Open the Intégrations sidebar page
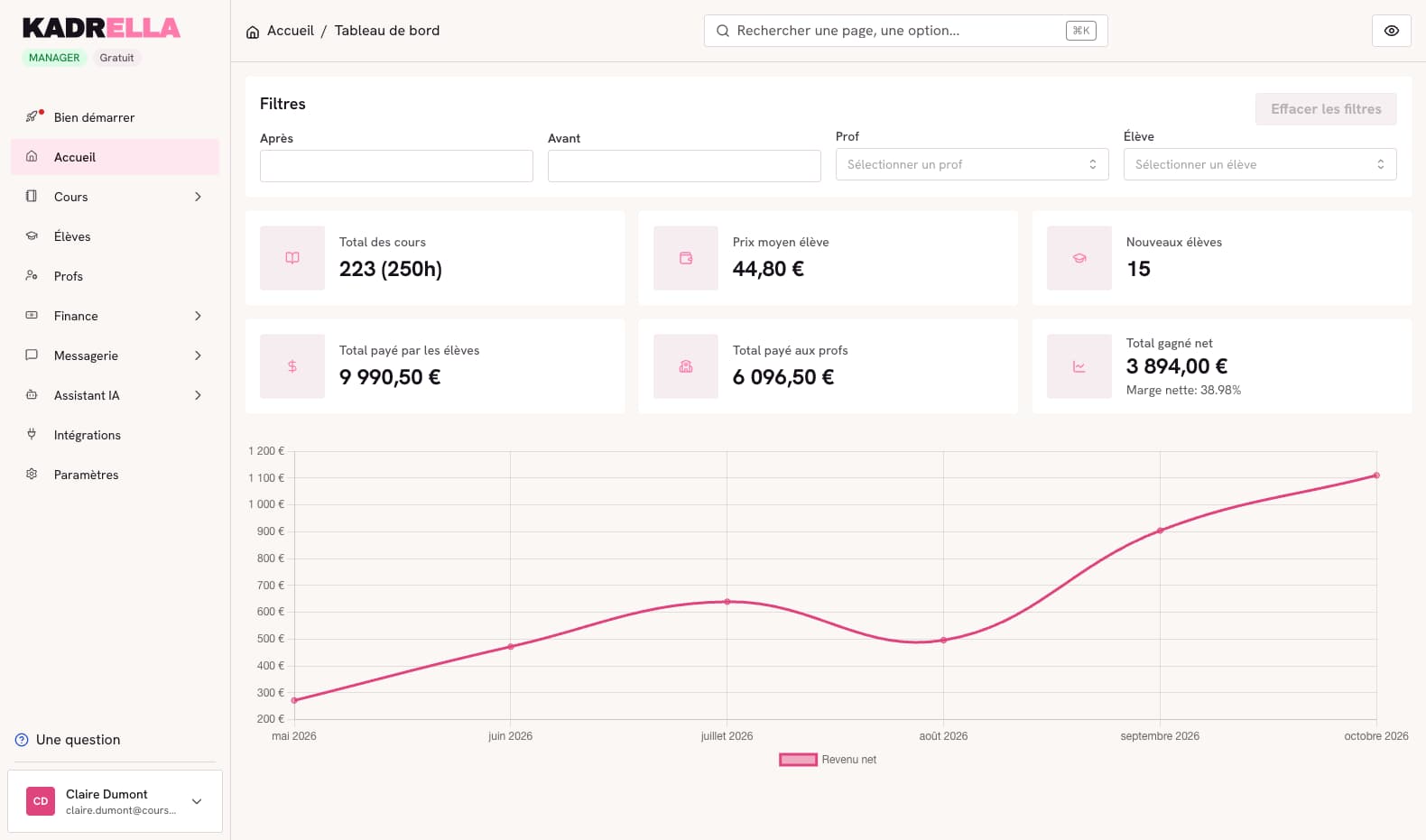Screen dimensions: 1426x840 pyautogui.click(x=115, y=435)
